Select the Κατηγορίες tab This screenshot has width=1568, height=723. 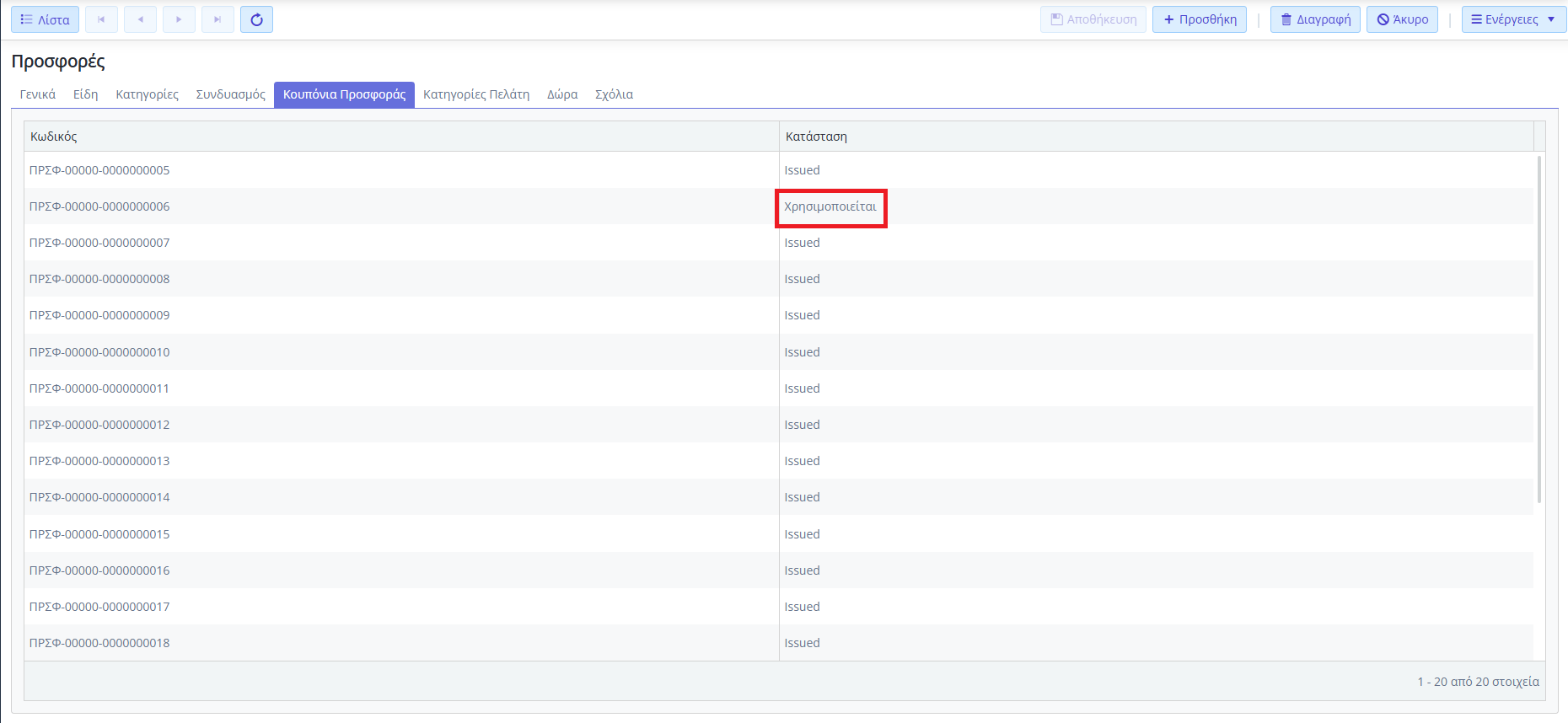(x=147, y=94)
